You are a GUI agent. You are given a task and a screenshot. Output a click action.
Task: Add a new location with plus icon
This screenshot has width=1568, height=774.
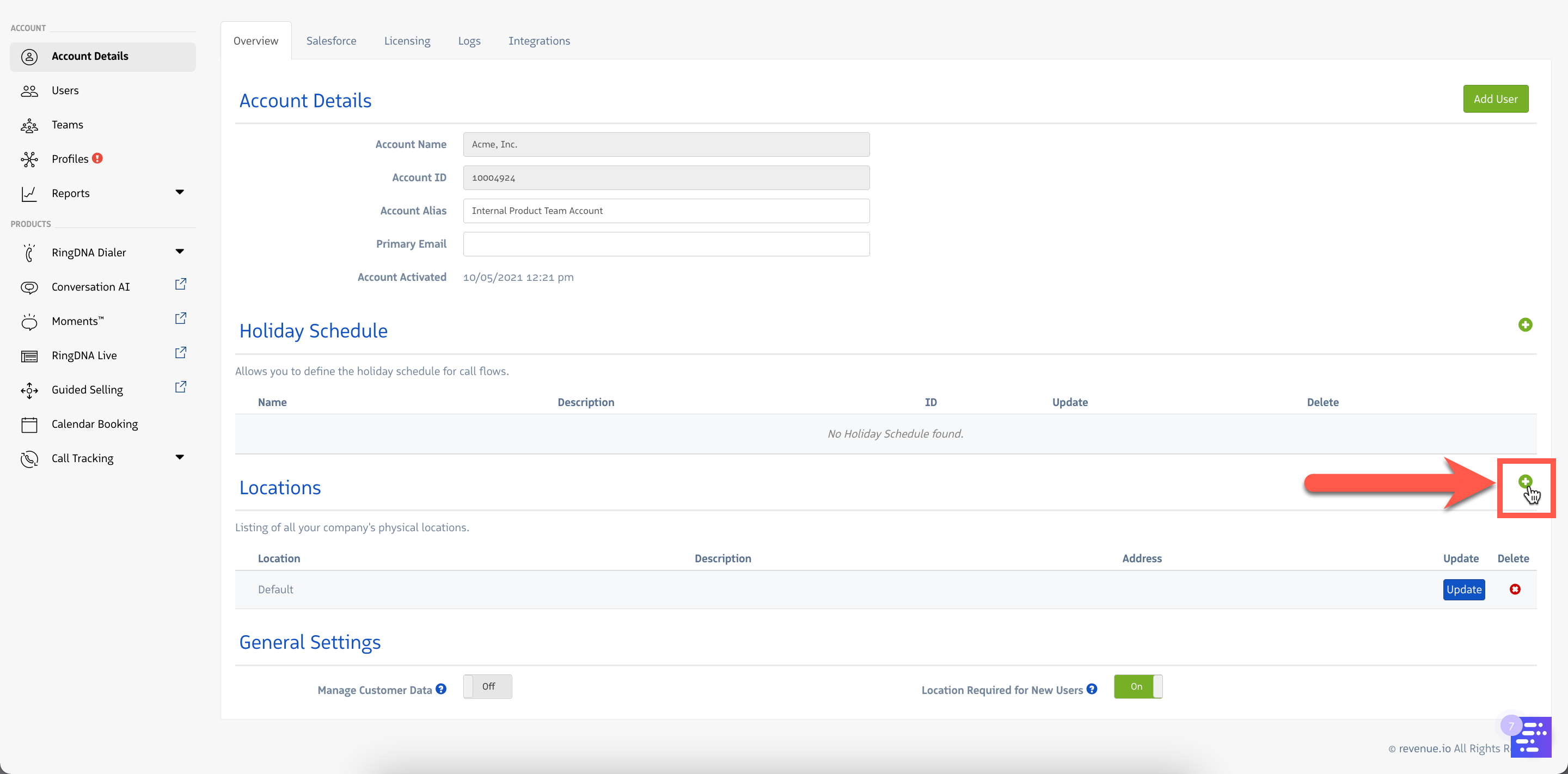point(1524,481)
